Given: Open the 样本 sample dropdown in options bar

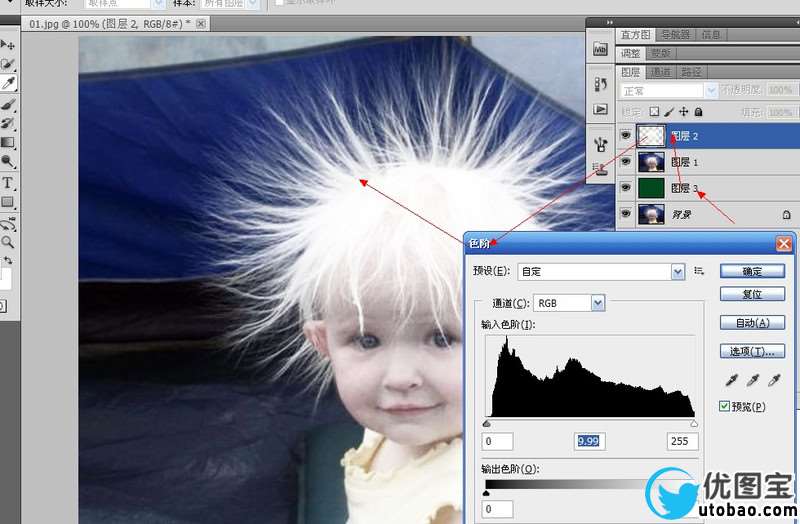Looking at the screenshot, I should coord(230,4).
